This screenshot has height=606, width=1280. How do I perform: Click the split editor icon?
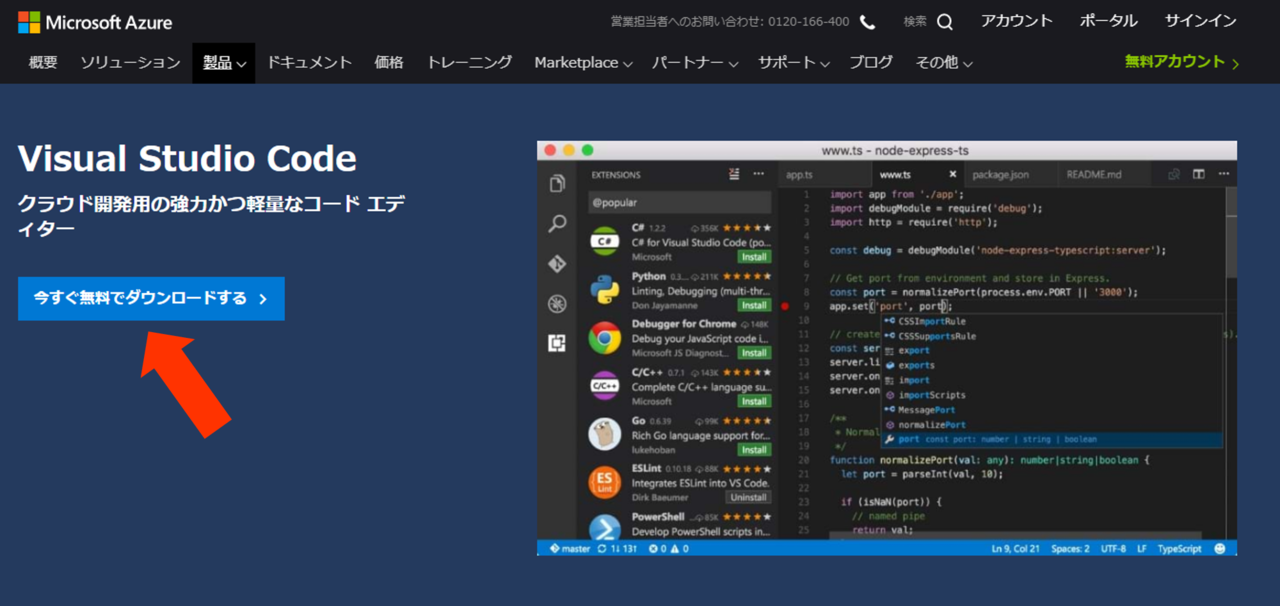tap(1198, 174)
